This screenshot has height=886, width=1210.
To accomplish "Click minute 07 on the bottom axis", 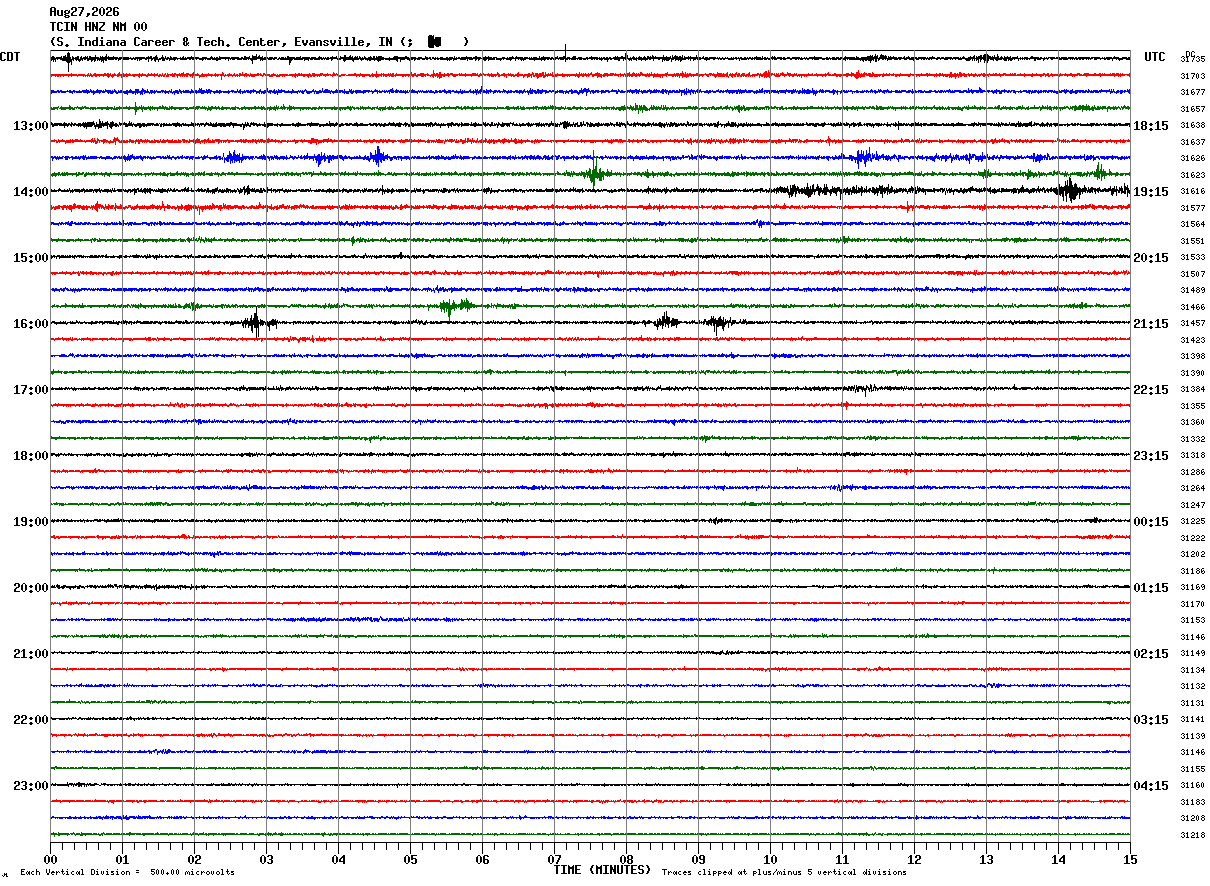I will tap(554, 859).
